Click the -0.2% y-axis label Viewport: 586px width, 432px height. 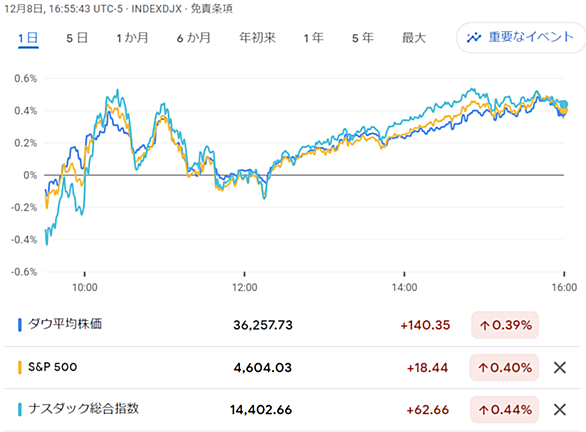(x=24, y=207)
